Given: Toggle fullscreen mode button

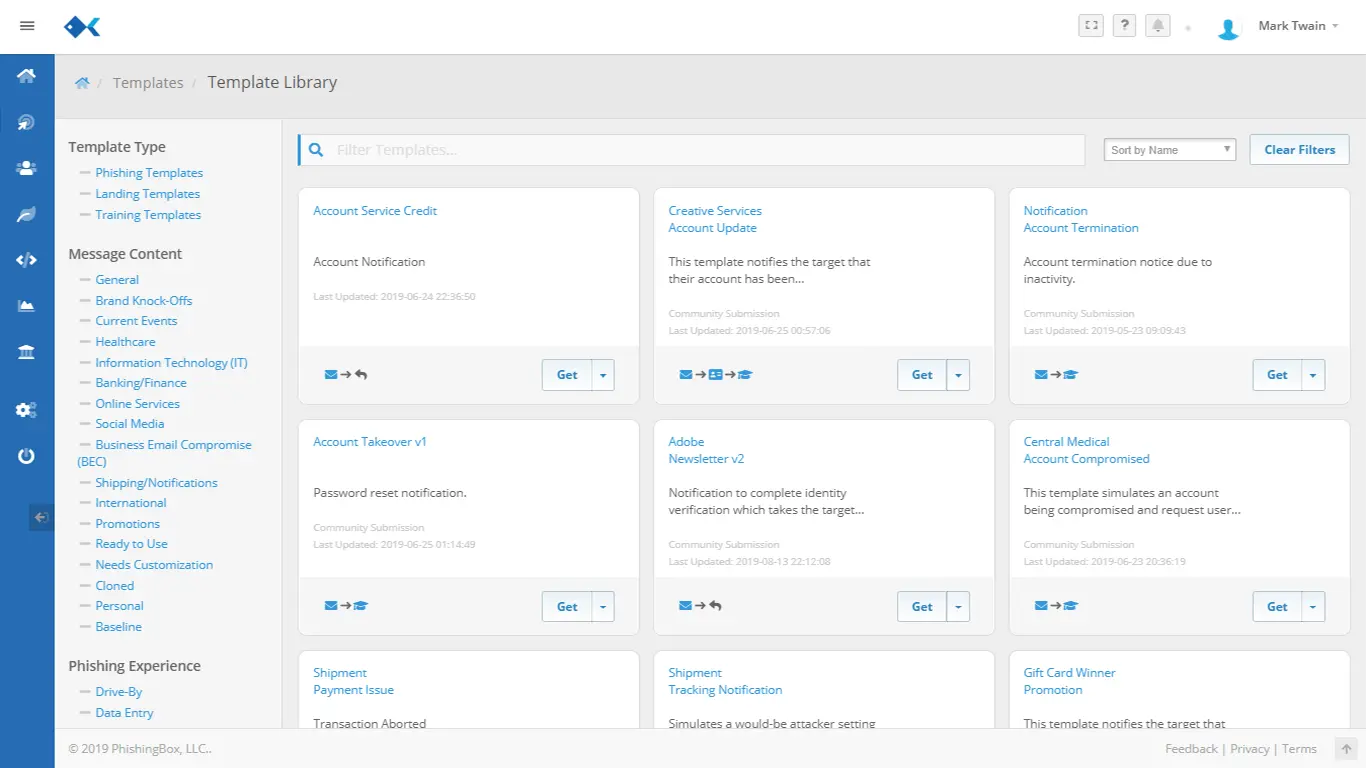Looking at the screenshot, I should click(x=1091, y=26).
